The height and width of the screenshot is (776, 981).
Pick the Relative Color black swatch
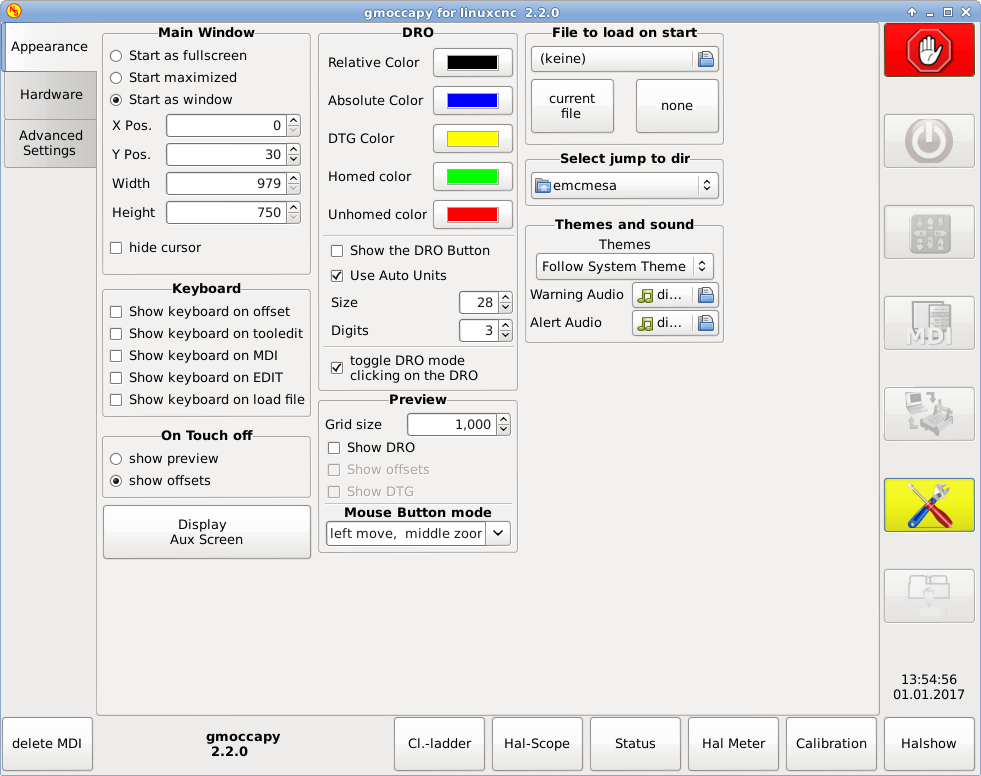[x=473, y=63]
